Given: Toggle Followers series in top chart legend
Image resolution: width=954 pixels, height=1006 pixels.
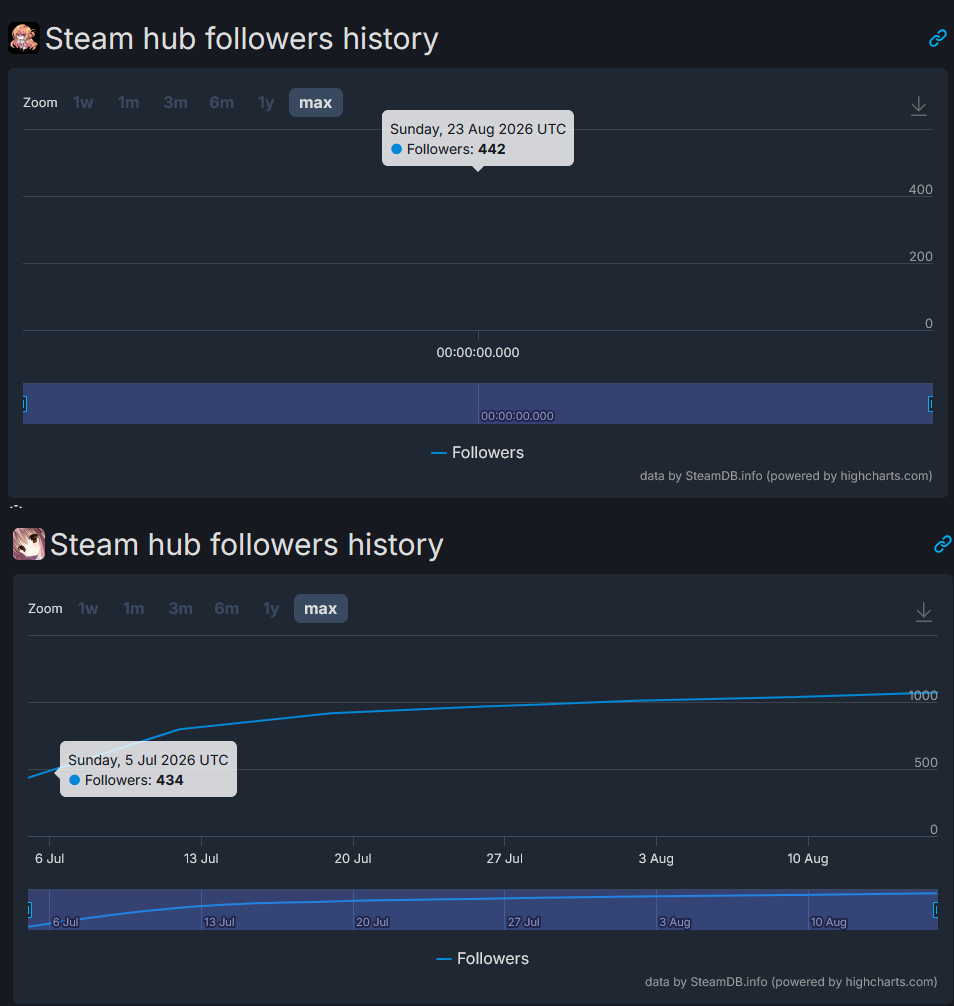Looking at the screenshot, I should (477, 452).
